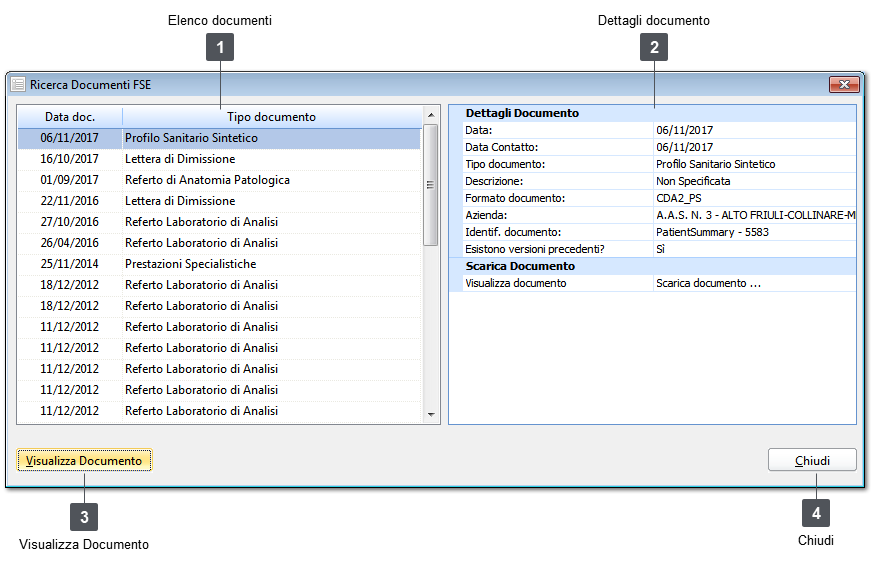The image size is (874, 568).
Task: Sort by the Data doc. column header
Action: tap(70, 117)
